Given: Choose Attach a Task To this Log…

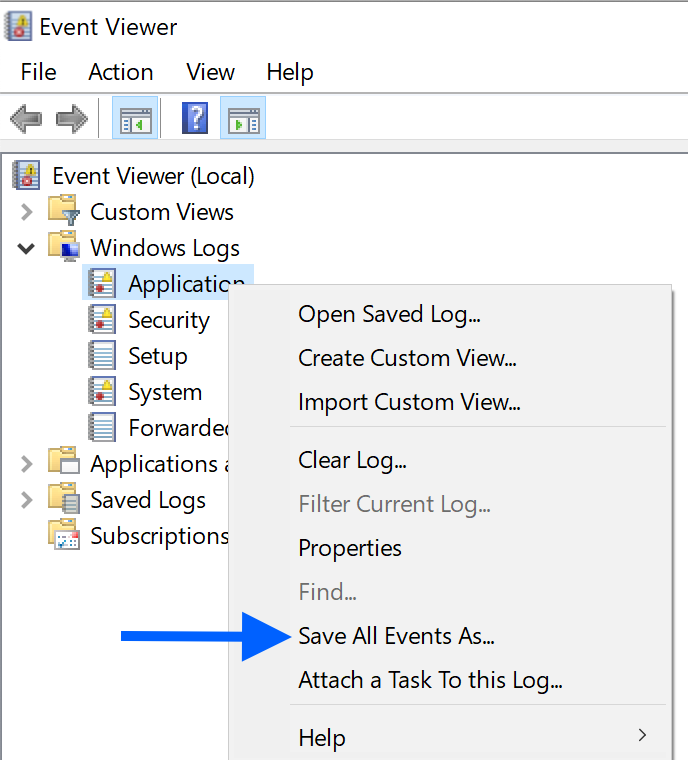Looking at the screenshot, I should [430, 681].
